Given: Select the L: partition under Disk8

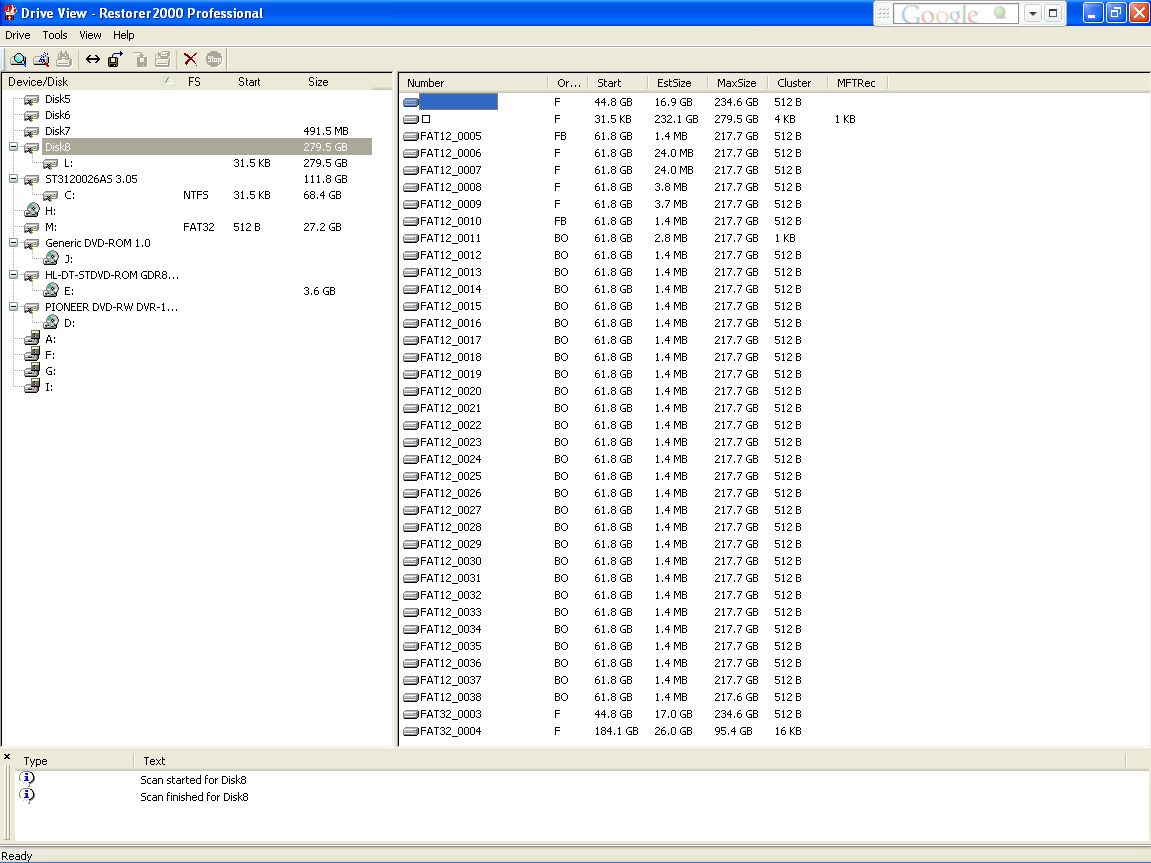Looking at the screenshot, I should 68,163.
